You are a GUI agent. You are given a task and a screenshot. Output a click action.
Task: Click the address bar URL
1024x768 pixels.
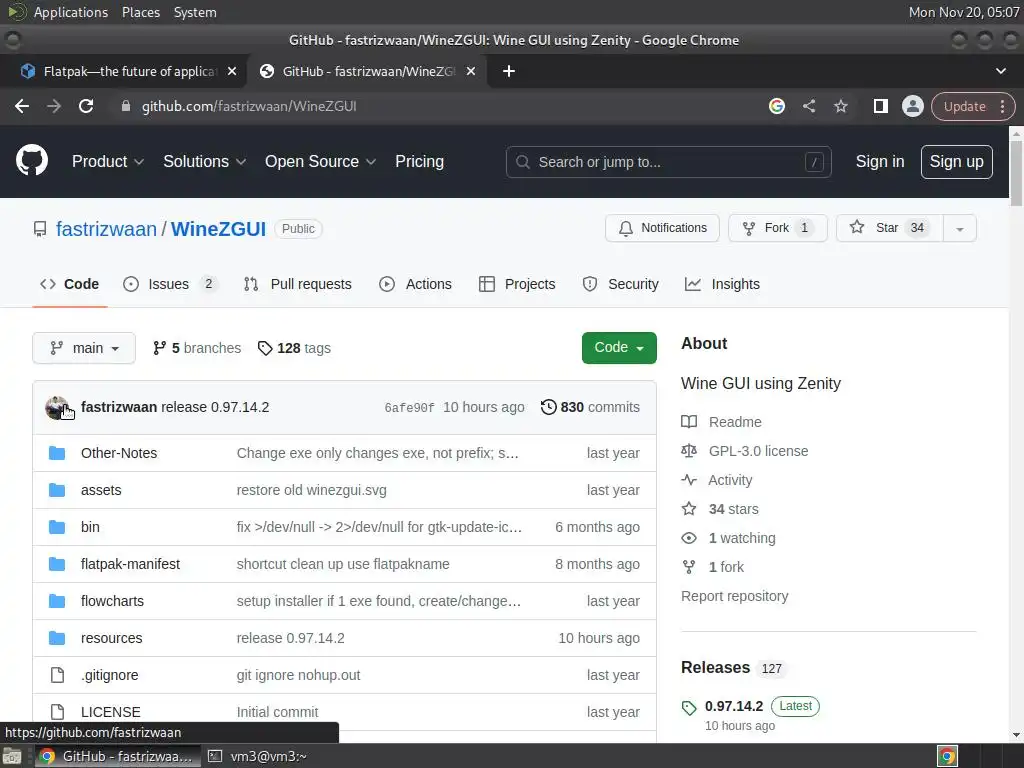249,106
